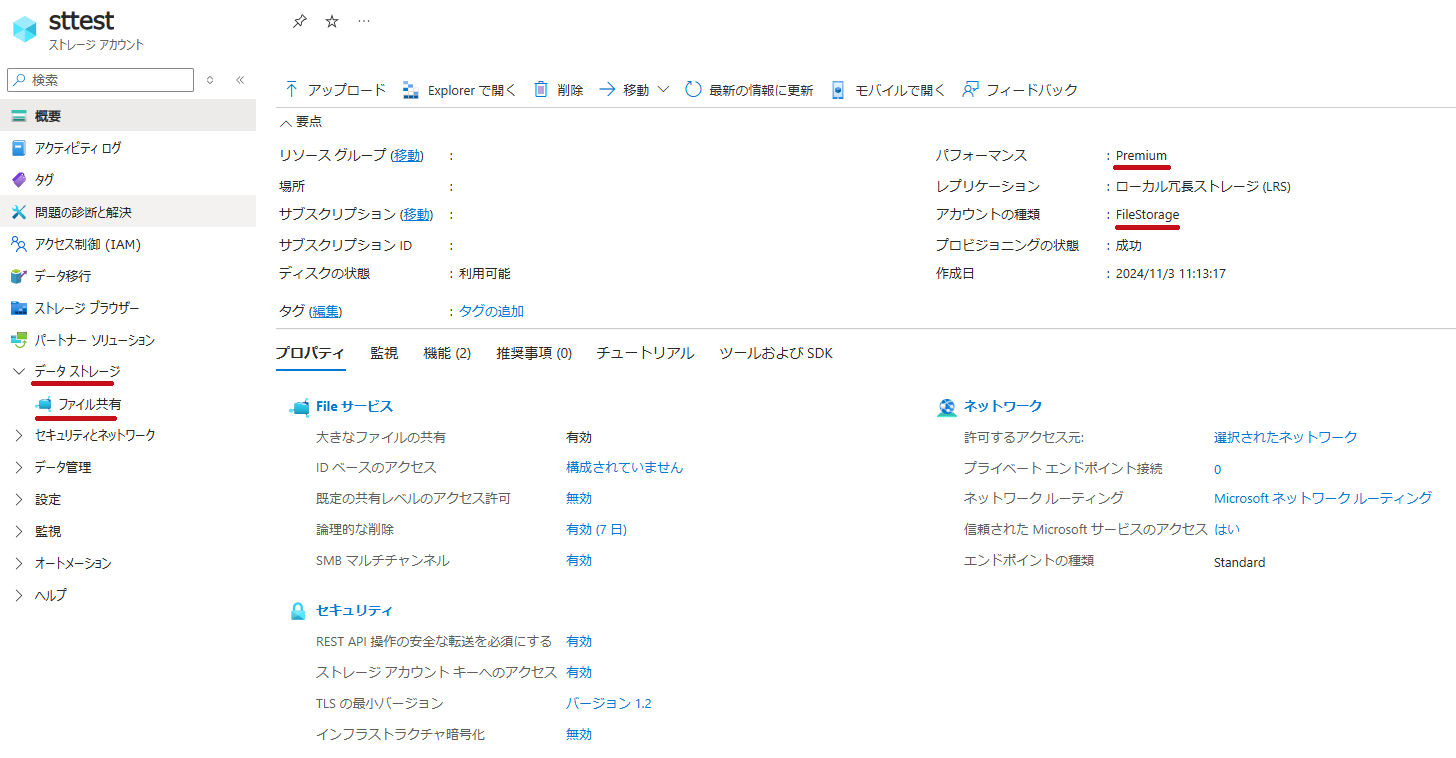Switch to the ツールおよび SDK tab
Image resolution: width=1456 pixels, height=758 pixels.
click(776, 353)
